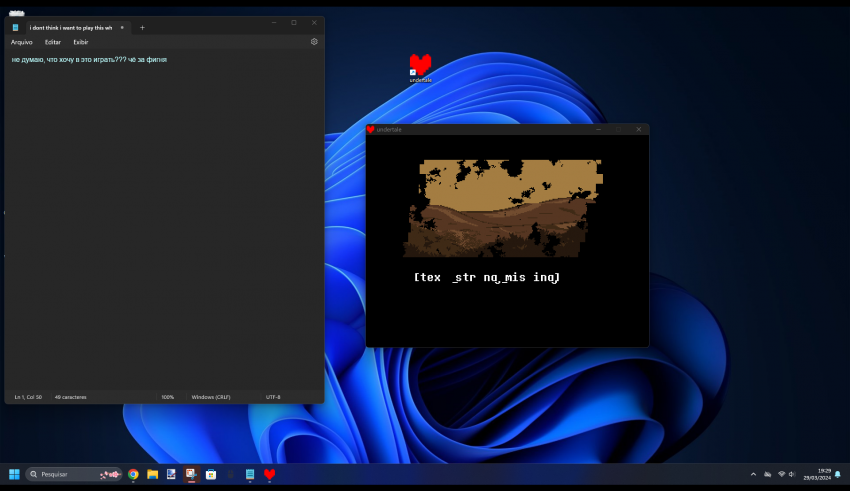Open the clock and date 19:29 flyout

[x=817, y=474]
